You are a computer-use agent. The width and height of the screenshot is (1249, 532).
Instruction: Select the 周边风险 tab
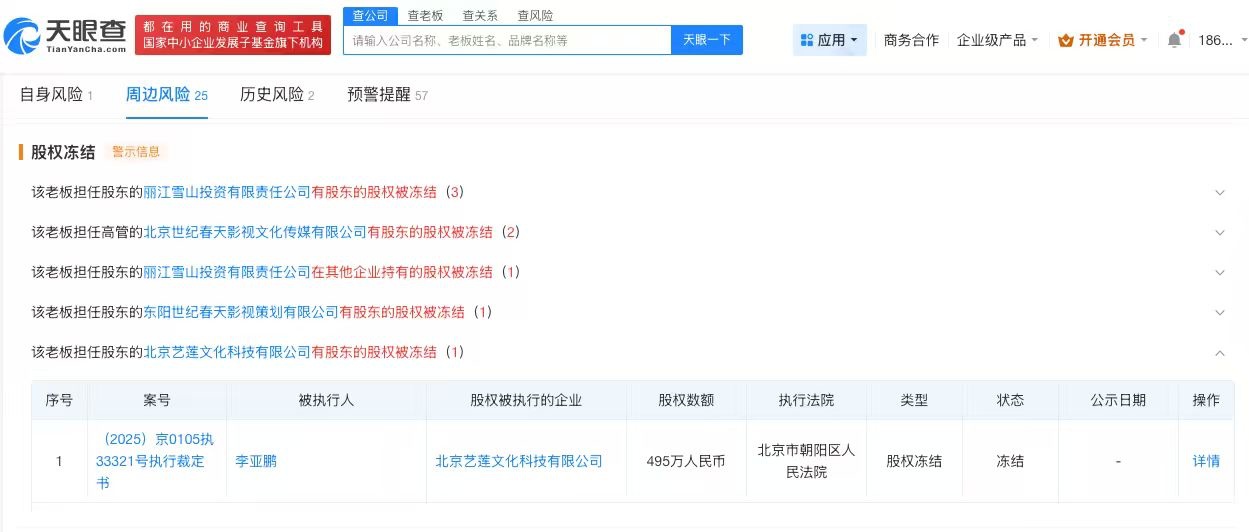tap(166, 95)
